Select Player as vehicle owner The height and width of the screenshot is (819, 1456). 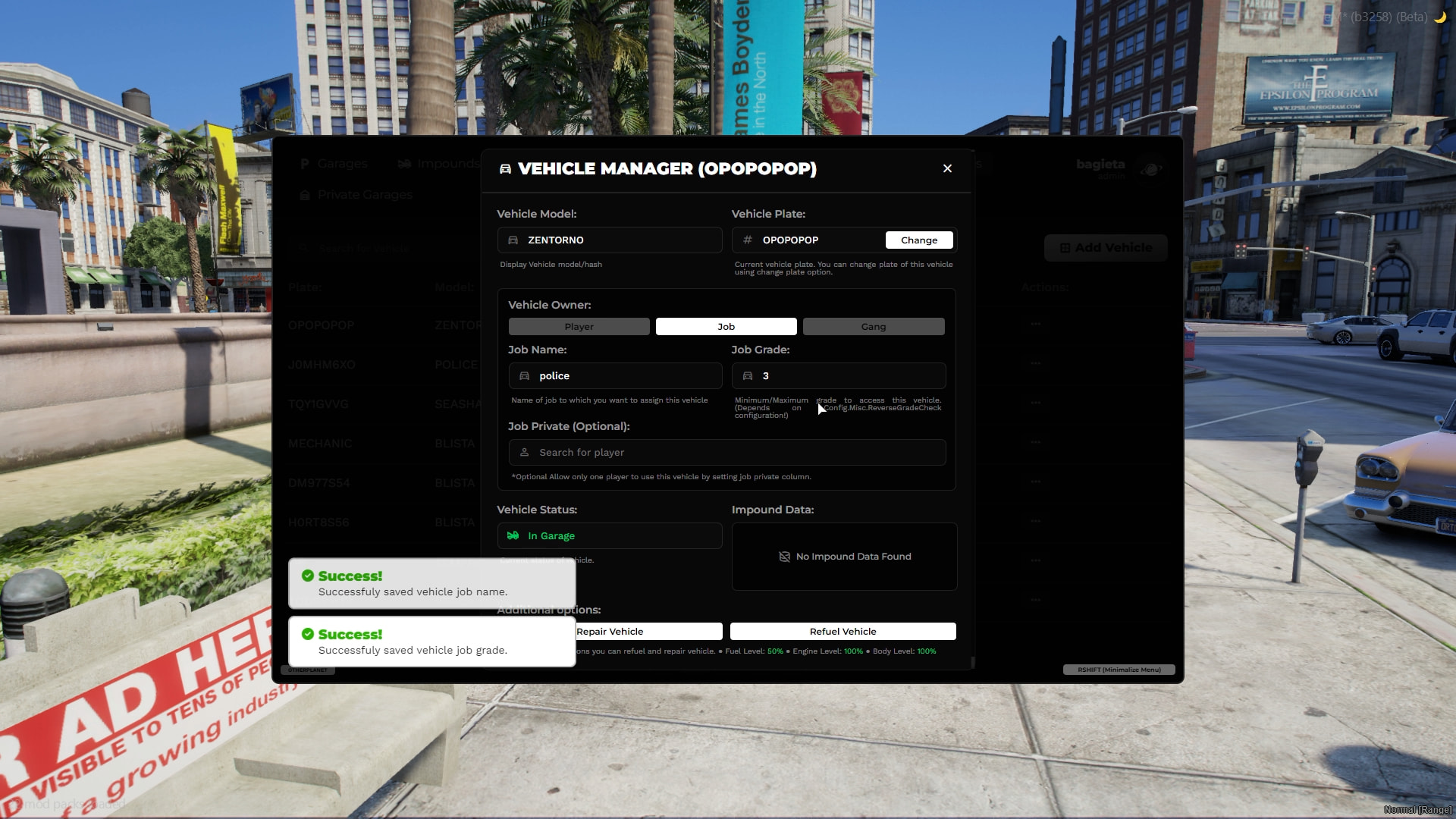pos(579,327)
